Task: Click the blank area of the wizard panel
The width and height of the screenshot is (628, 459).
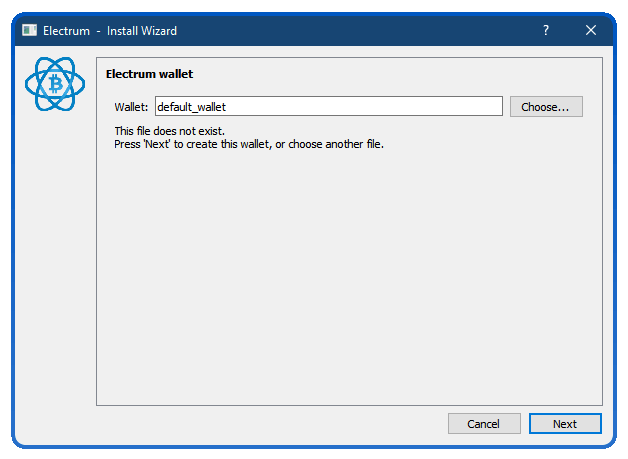Action: pyautogui.click(x=349, y=276)
